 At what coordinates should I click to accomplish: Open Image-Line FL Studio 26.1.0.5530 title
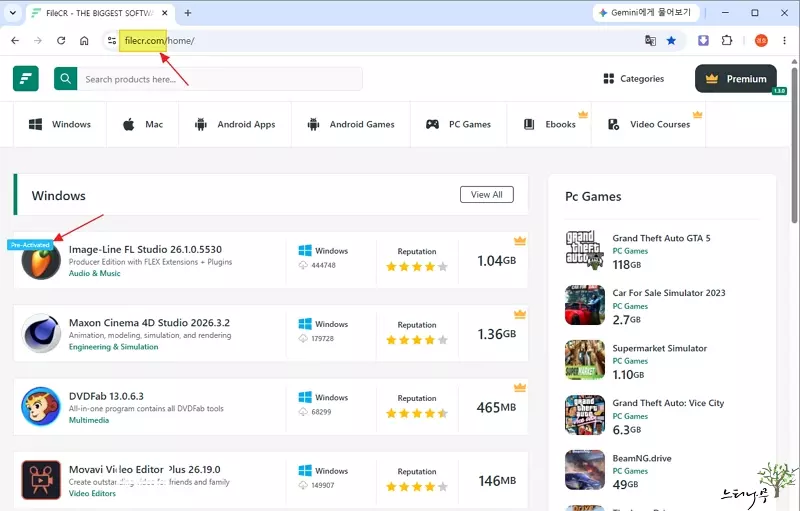coord(145,249)
